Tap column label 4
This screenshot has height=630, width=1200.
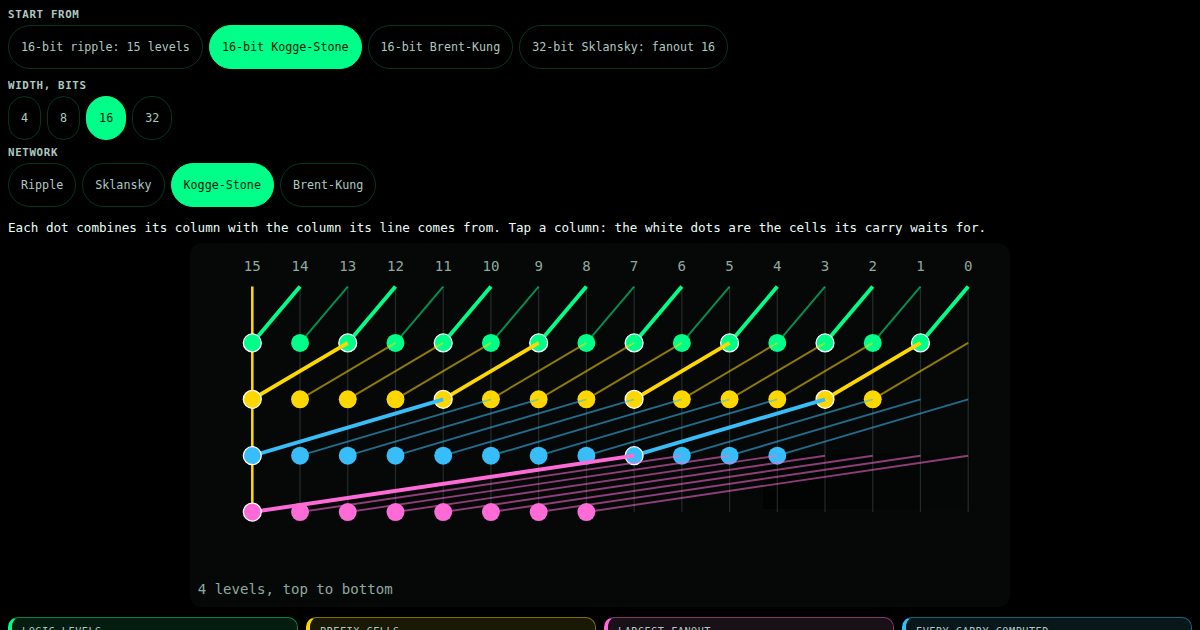pos(777,266)
